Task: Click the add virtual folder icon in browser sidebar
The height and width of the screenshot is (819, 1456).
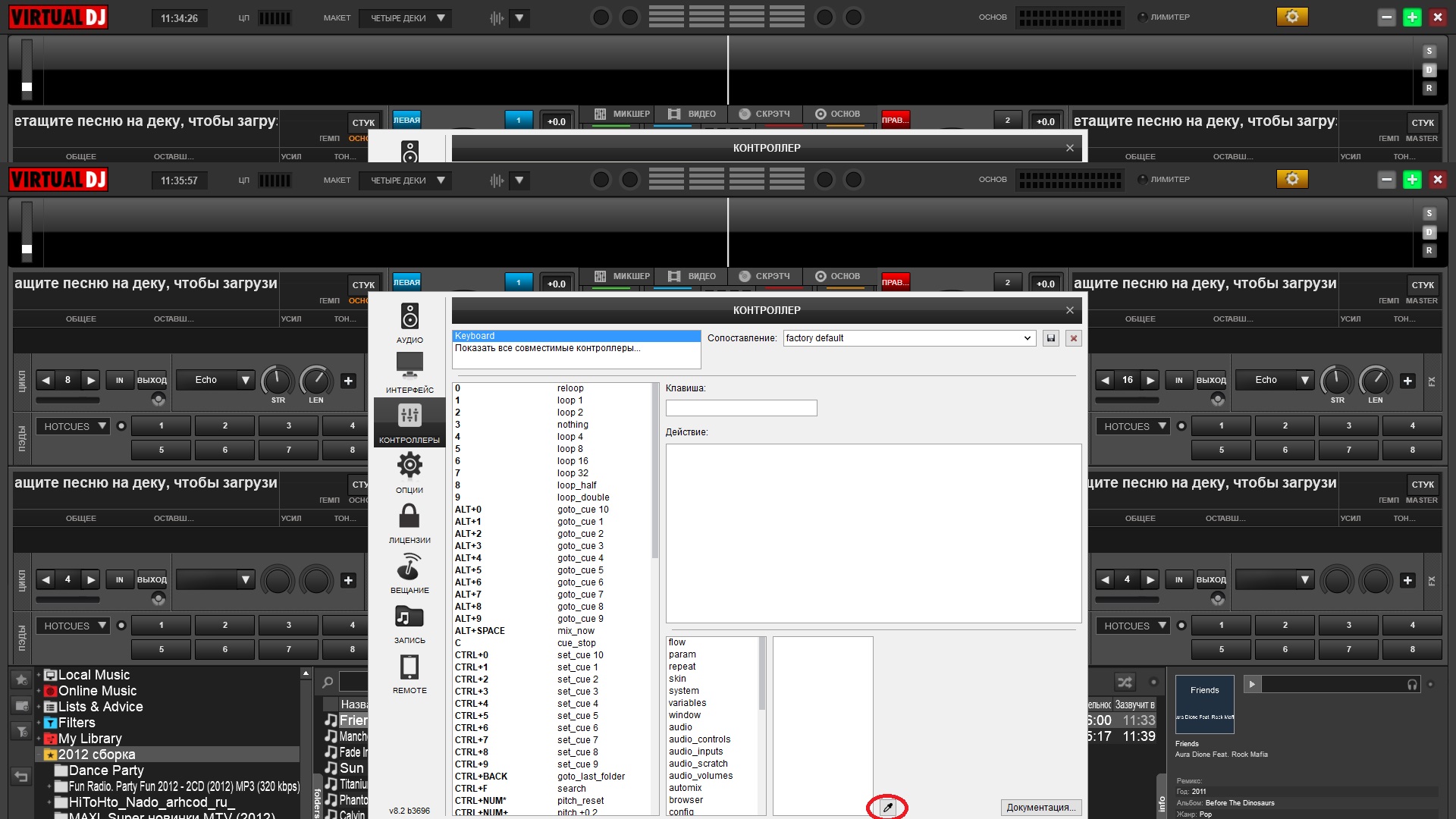Action: coord(21,705)
